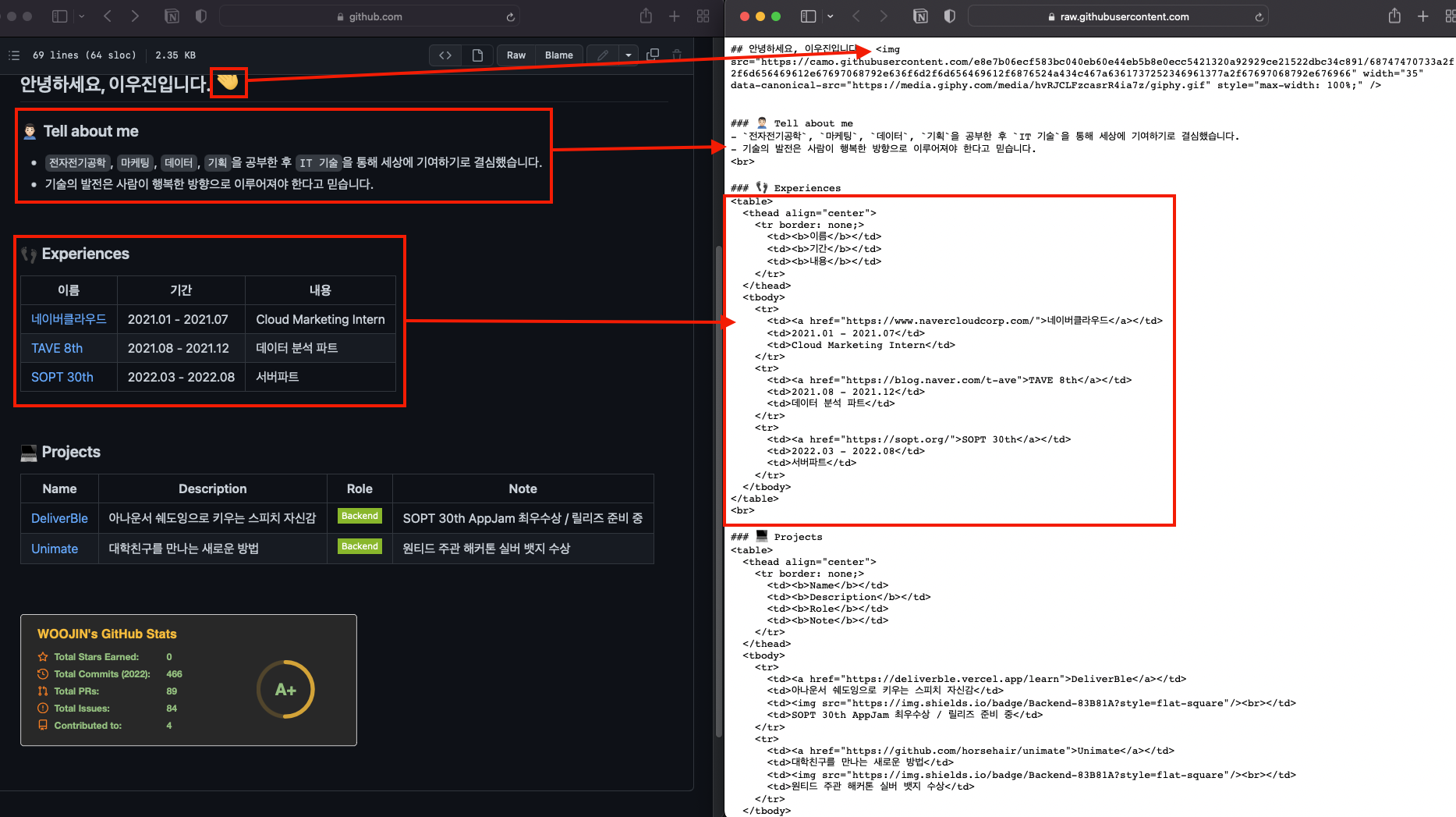1456x817 pixels.
Task: Expand the edit options dropdown arrow
Action: pyautogui.click(x=629, y=55)
